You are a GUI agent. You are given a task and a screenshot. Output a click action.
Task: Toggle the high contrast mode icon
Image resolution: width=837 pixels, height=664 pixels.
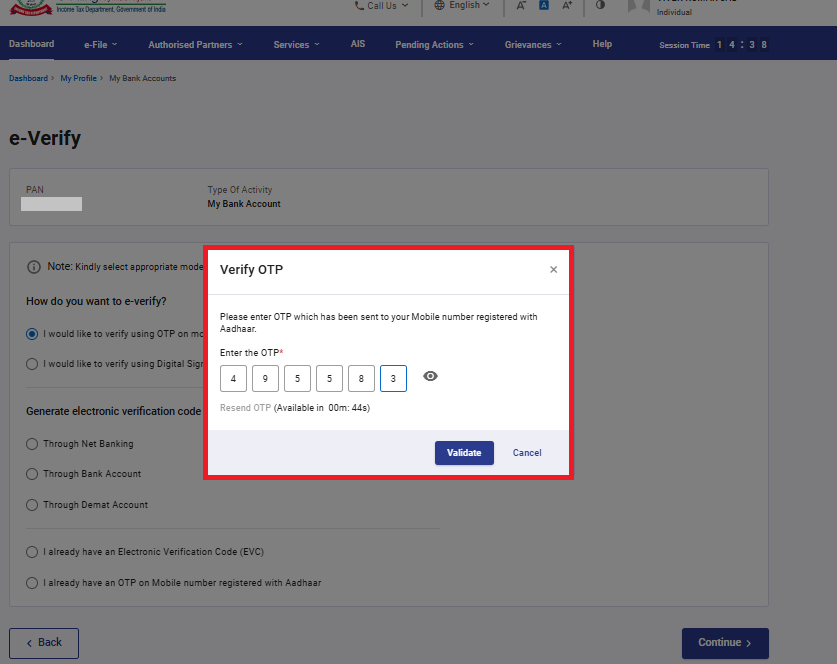click(x=600, y=6)
